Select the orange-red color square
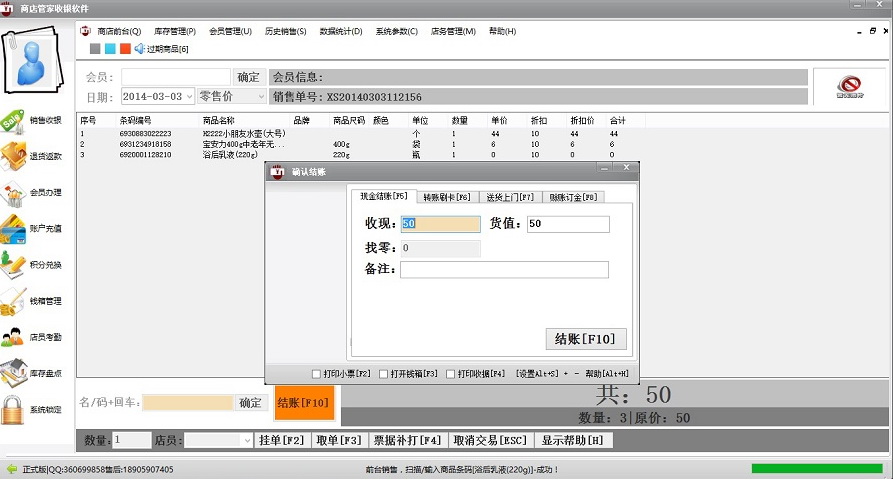This screenshot has width=893, height=480. click(125, 49)
